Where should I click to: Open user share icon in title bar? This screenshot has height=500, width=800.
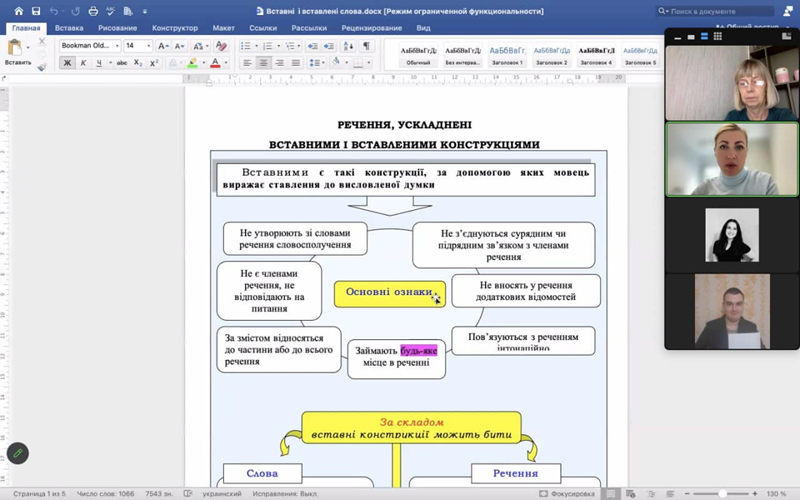click(787, 11)
